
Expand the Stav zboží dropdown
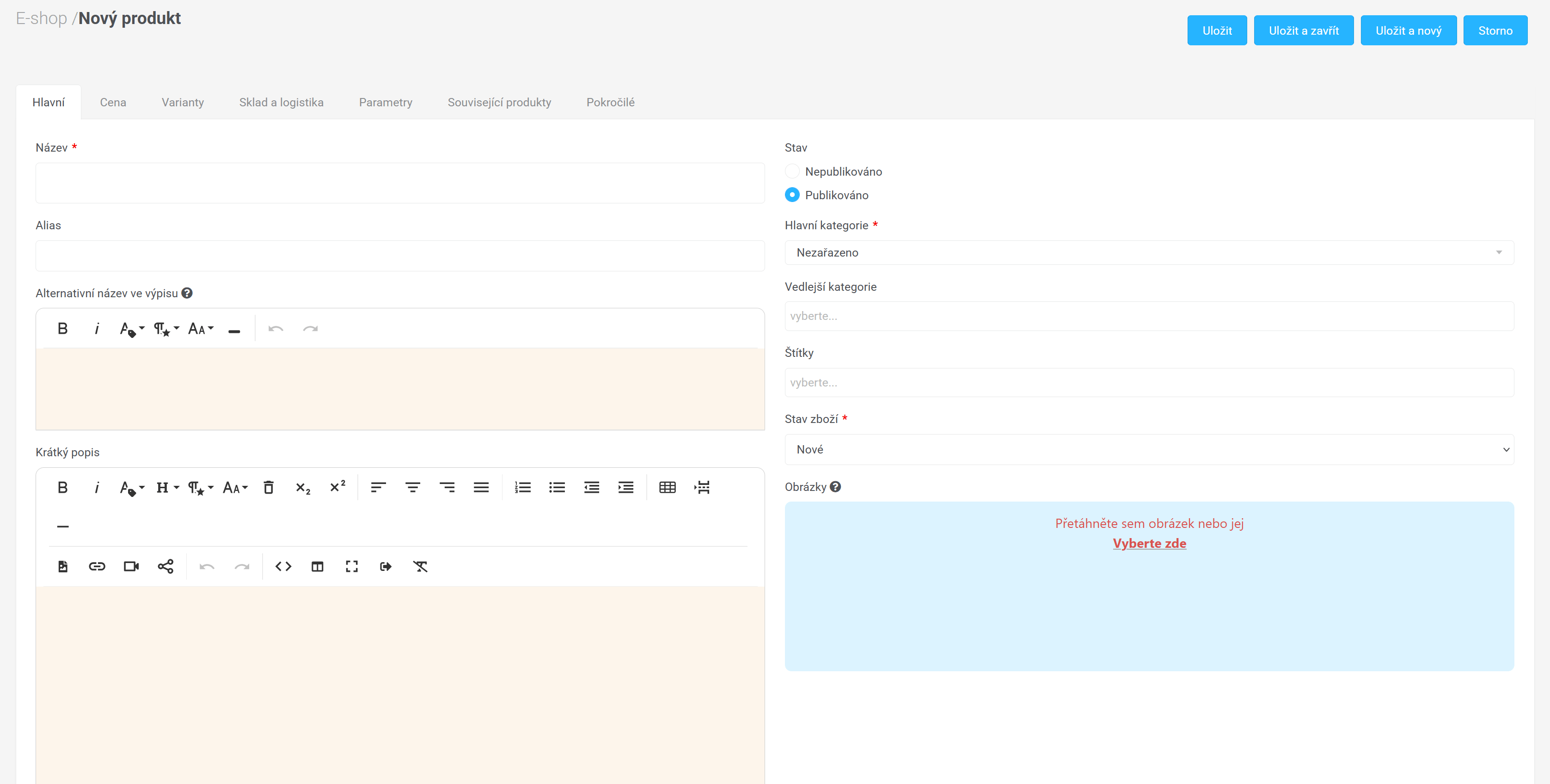point(1149,449)
